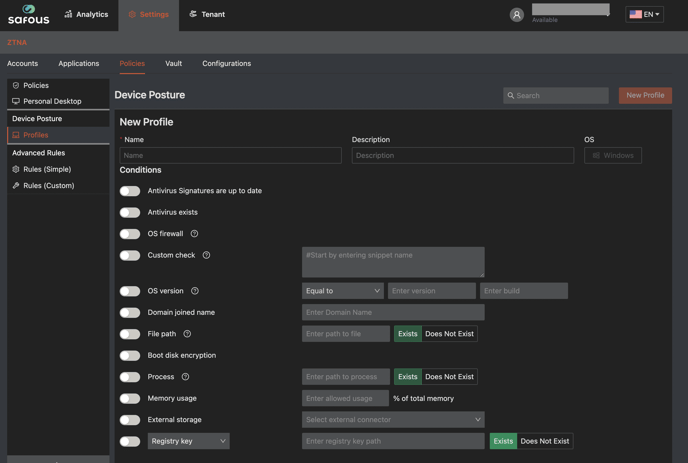Image resolution: width=688 pixels, height=463 pixels.
Task: Open the Registry key type dropdown
Action: 188,441
